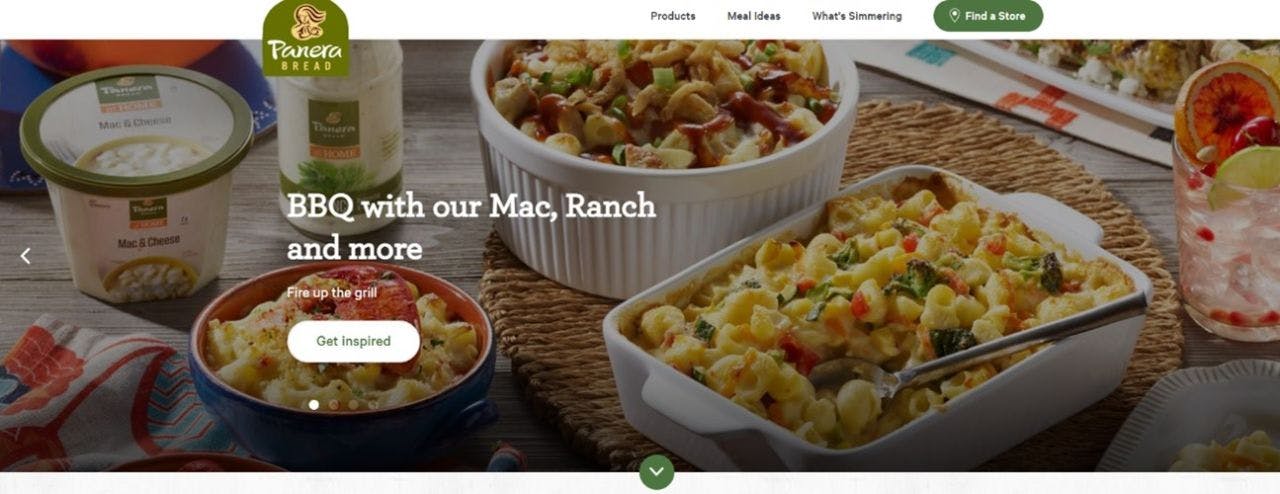Click the Get inspired button
This screenshot has width=1280, height=494.
353,341
